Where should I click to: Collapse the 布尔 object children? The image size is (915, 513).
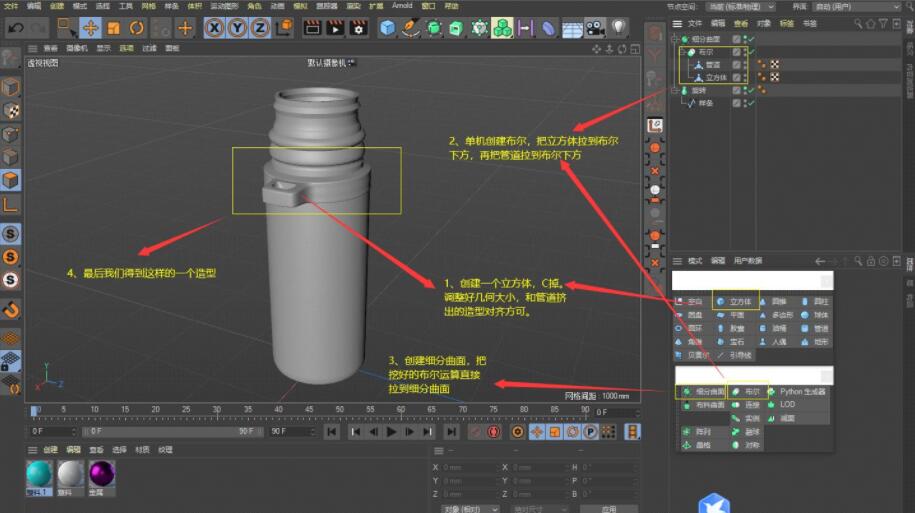pyautogui.click(x=682, y=52)
